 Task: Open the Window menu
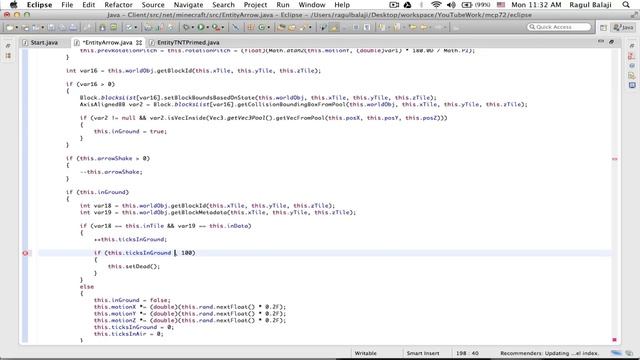pyautogui.click(x=312, y=5)
